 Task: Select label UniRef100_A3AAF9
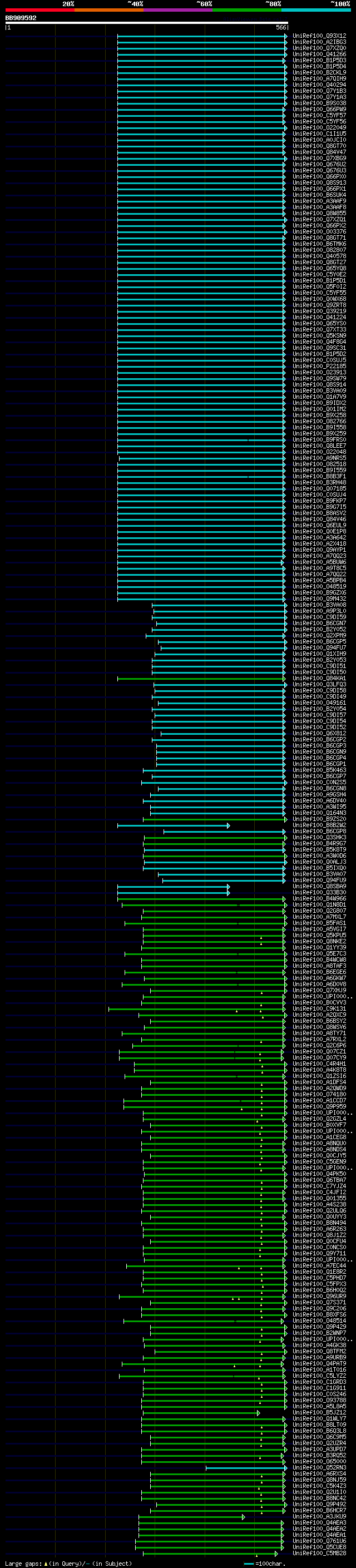[319, 201]
